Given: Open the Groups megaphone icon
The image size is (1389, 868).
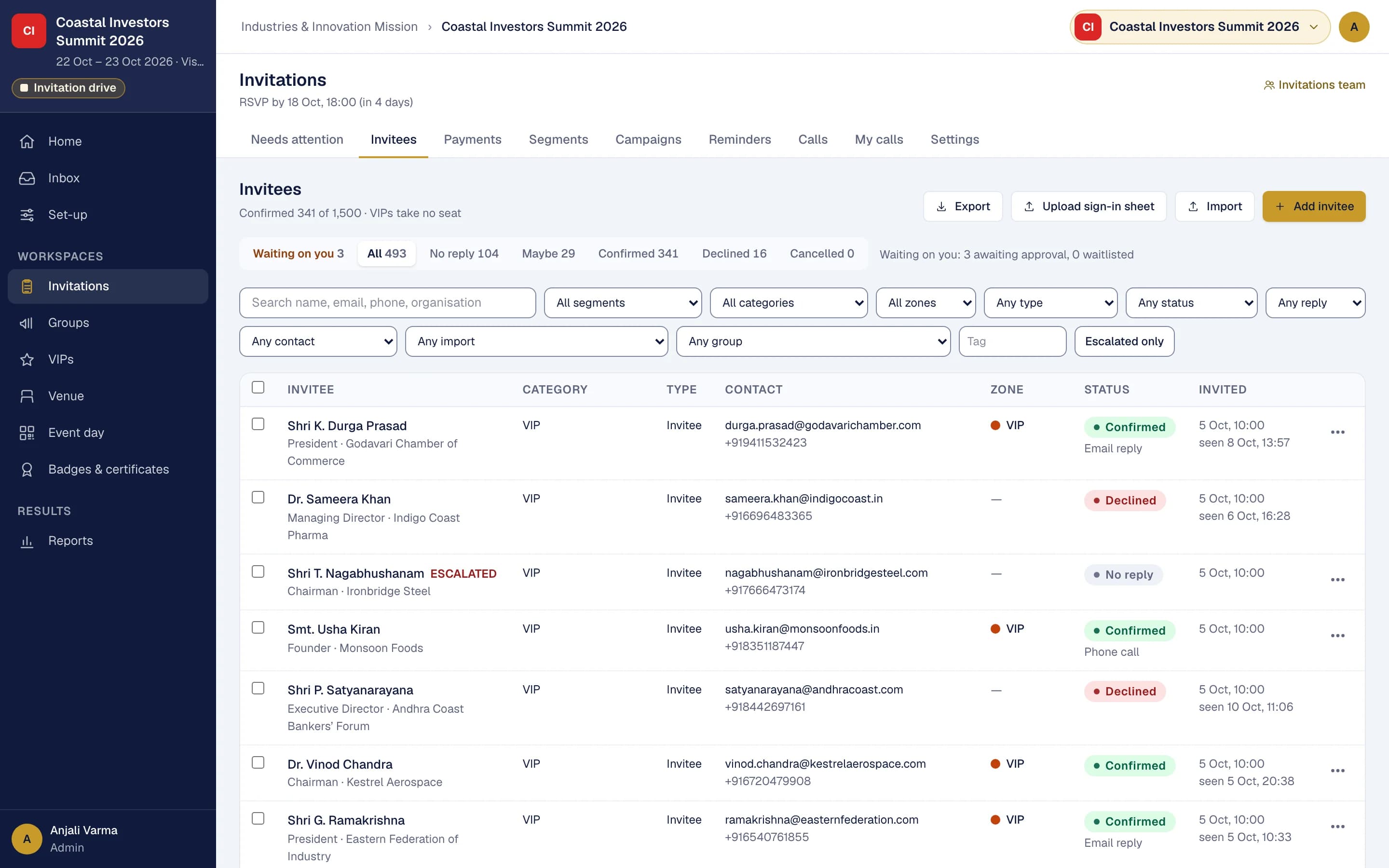Looking at the screenshot, I should click(27, 323).
